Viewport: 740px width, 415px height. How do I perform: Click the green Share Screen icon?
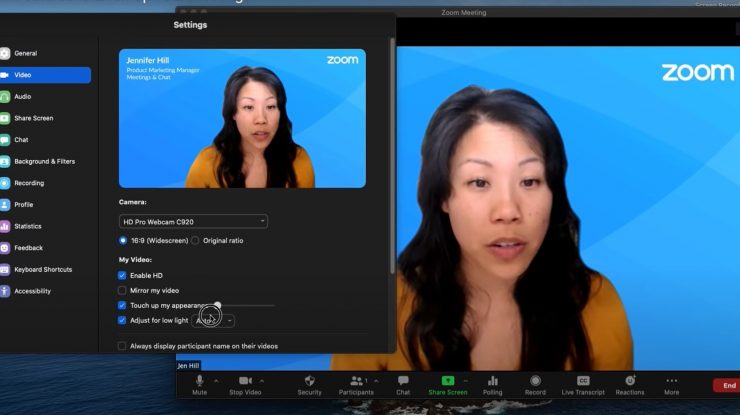448,381
